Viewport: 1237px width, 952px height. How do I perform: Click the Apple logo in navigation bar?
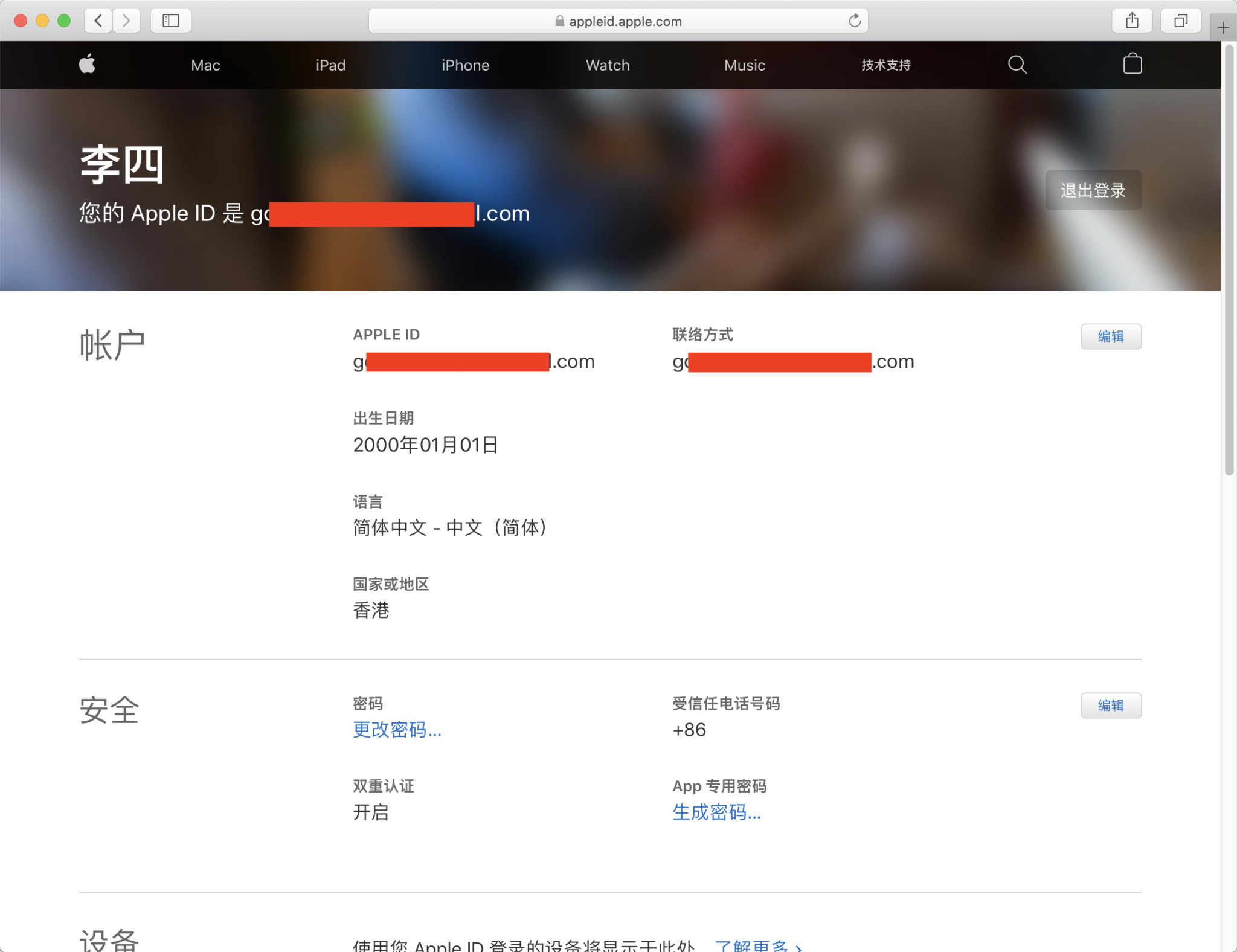coord(87,65)
